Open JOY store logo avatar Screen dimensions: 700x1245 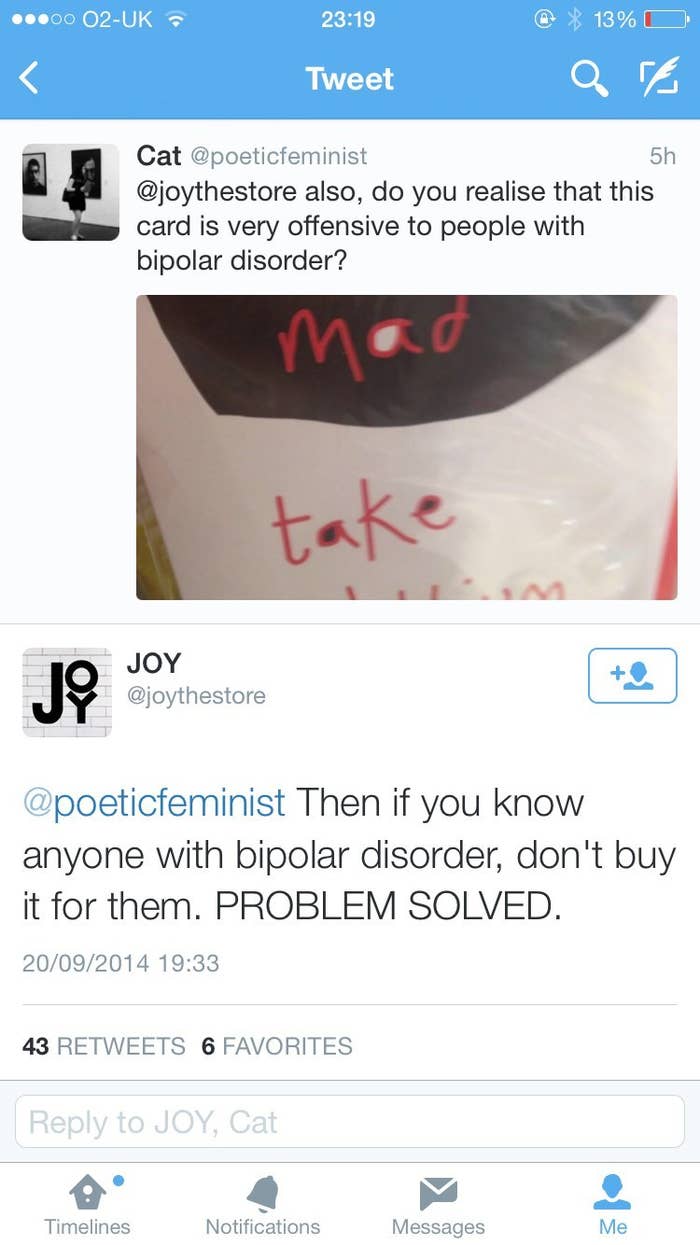(67, 692)
